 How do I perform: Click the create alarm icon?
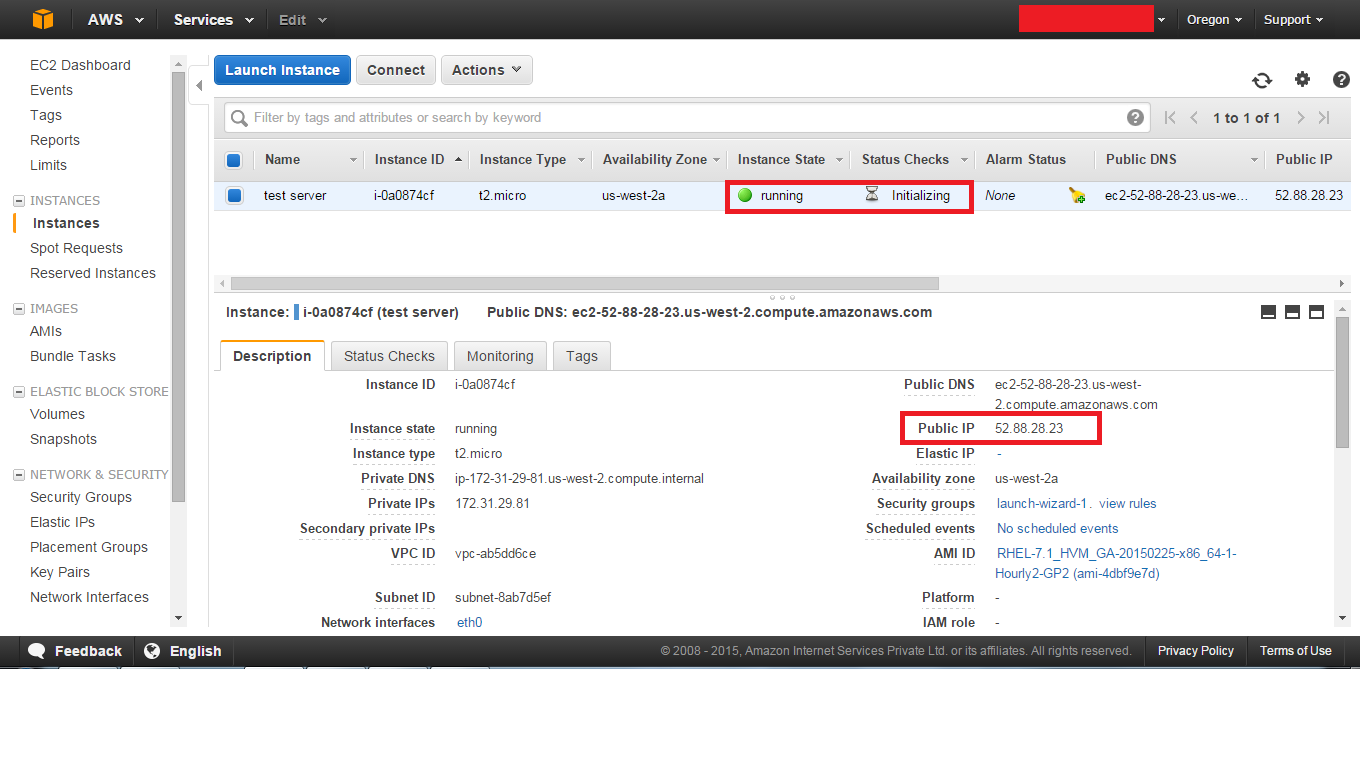1077,196
